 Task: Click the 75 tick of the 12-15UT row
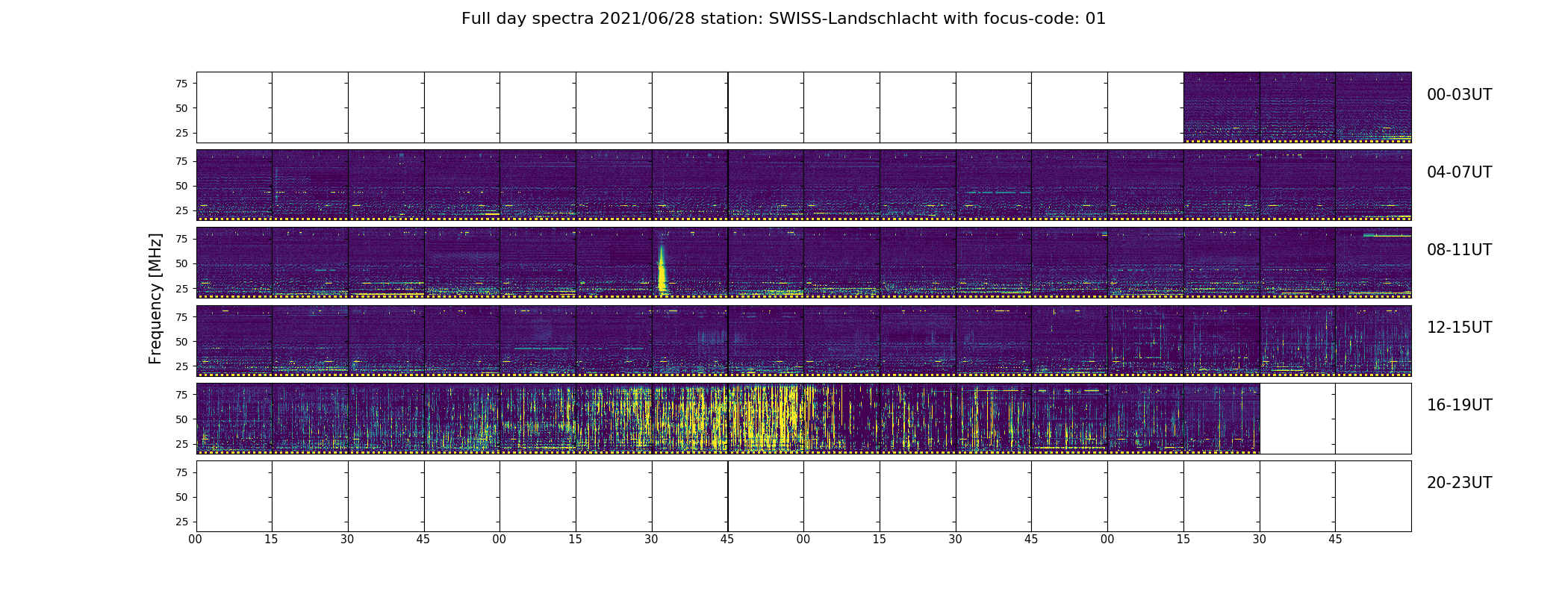pos(181,317)
